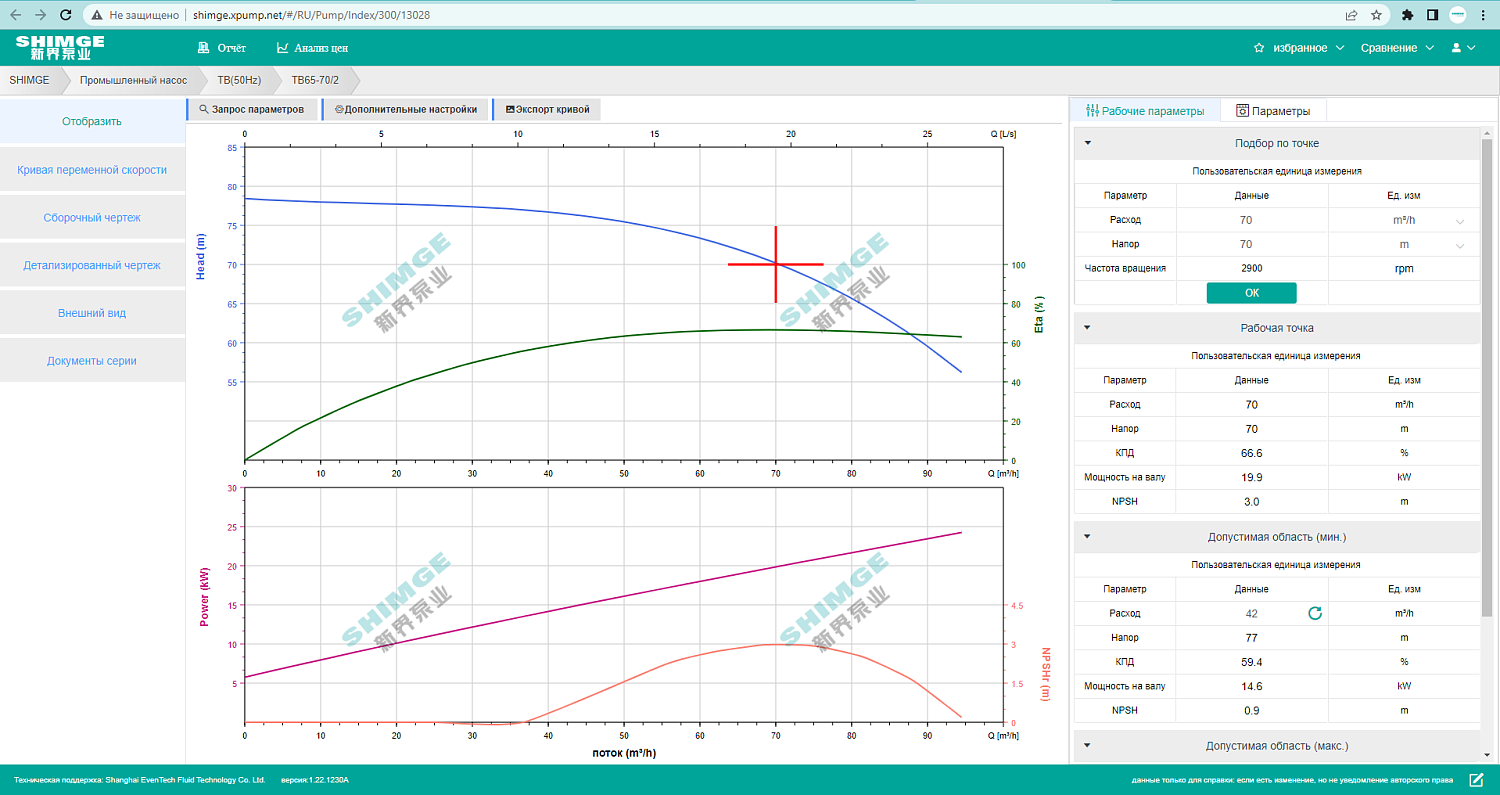The image size is (1500, 795).
Task: Click the red crosshair operating point marker
Action: [775, 264]
